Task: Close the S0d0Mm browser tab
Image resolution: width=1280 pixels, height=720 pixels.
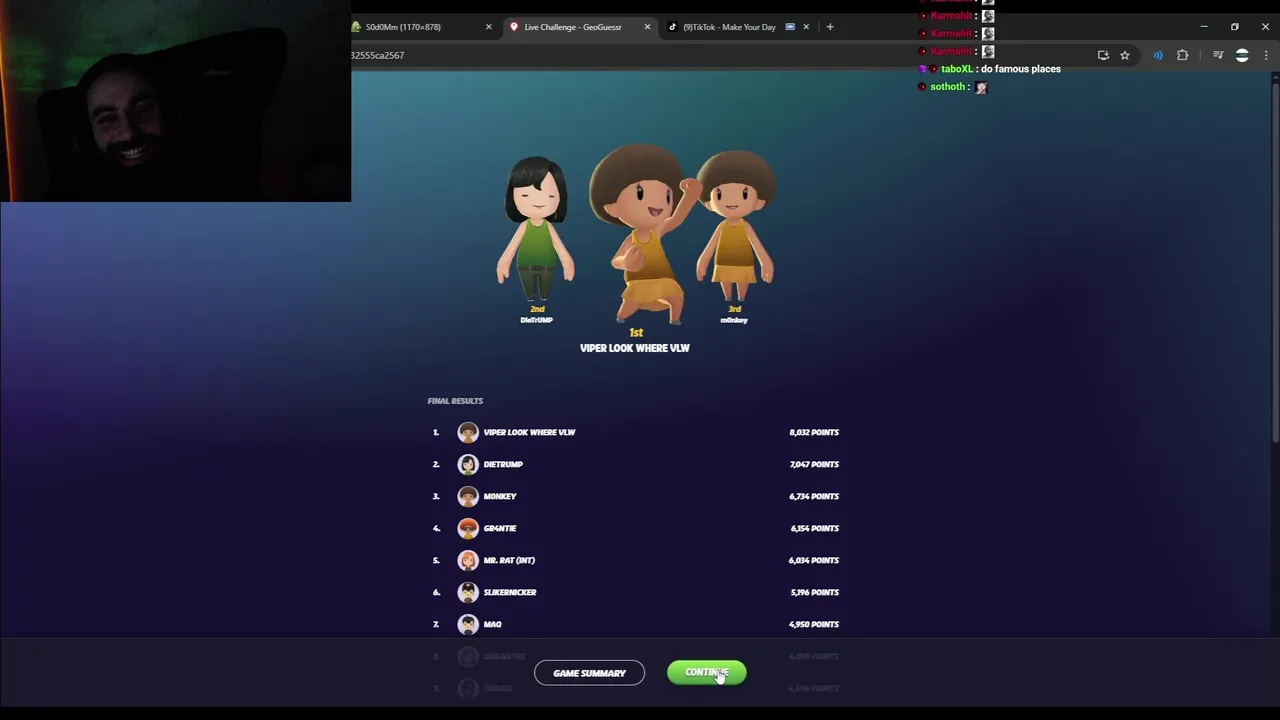Action: [x=489, y=27]
